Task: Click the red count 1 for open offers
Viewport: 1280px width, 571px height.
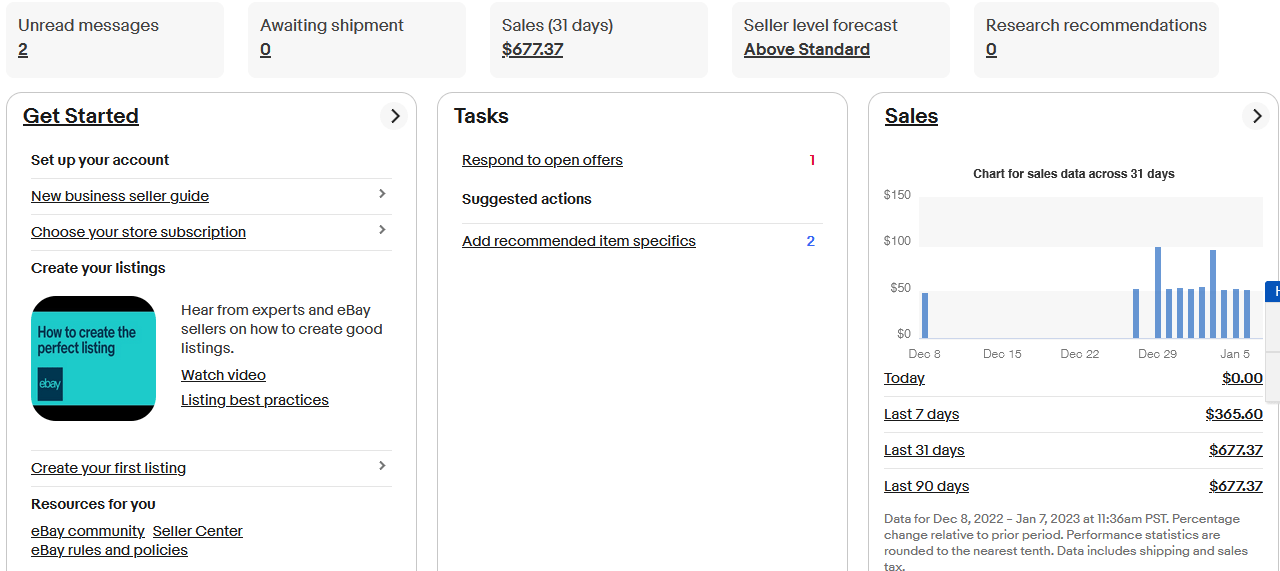Action: [x=812, y=160]
